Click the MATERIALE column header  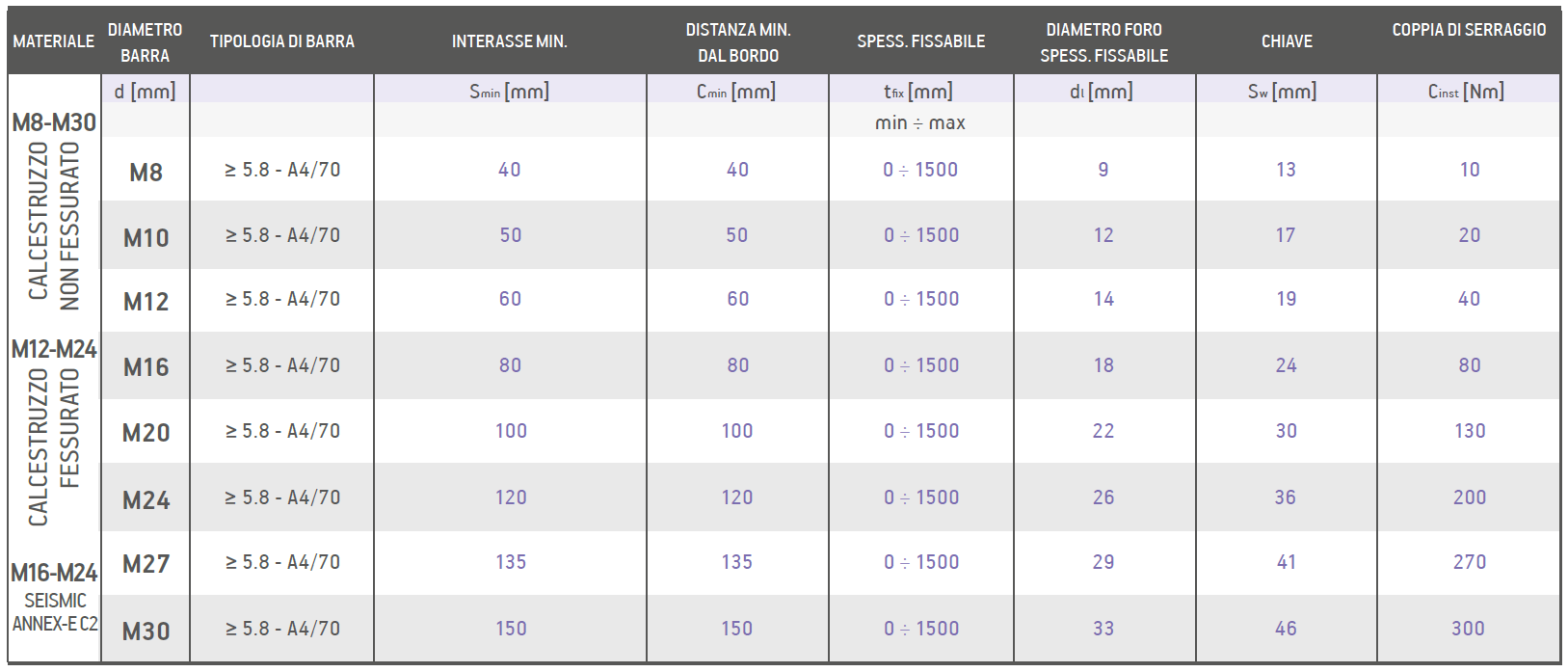(x=54, y=41)
